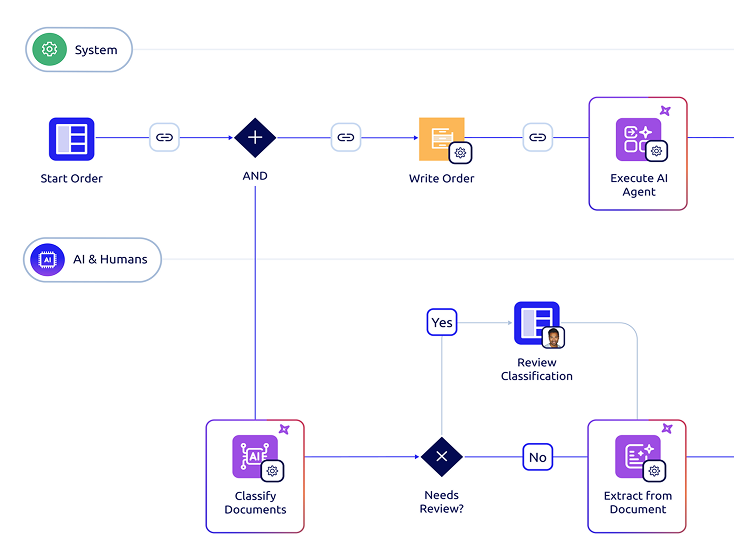Click the Needs Review? decision diamond
The height and width of the screenshot is (551, 734).
coord(441,457)
